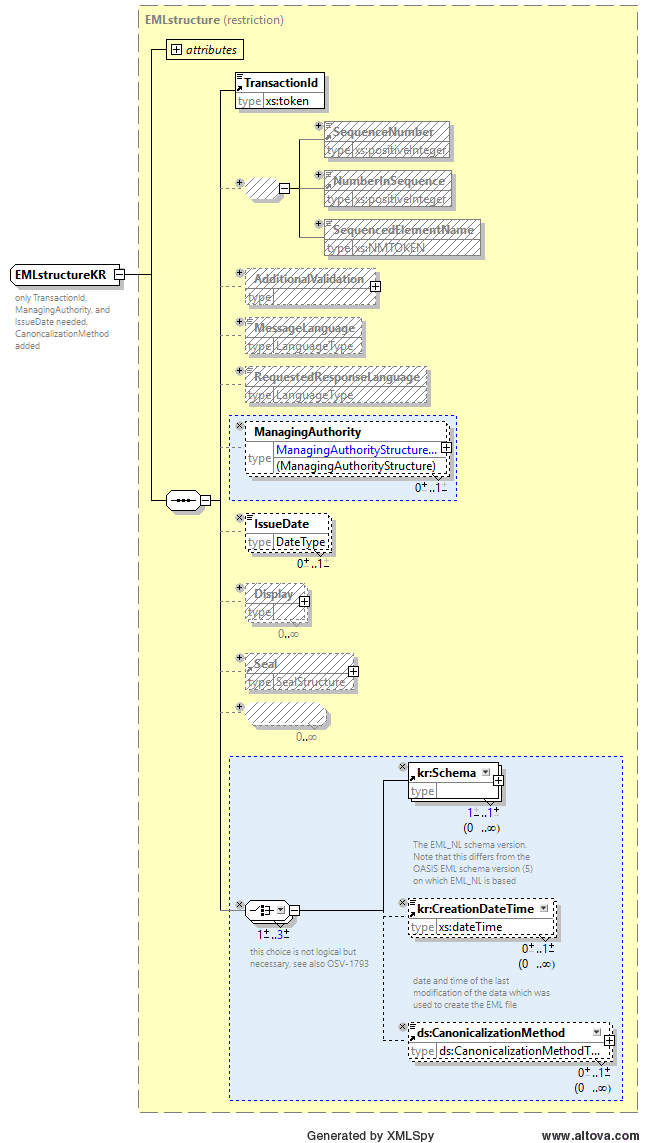
Task: Click the EMLstructure restriction title
Action: pos(214,20)
